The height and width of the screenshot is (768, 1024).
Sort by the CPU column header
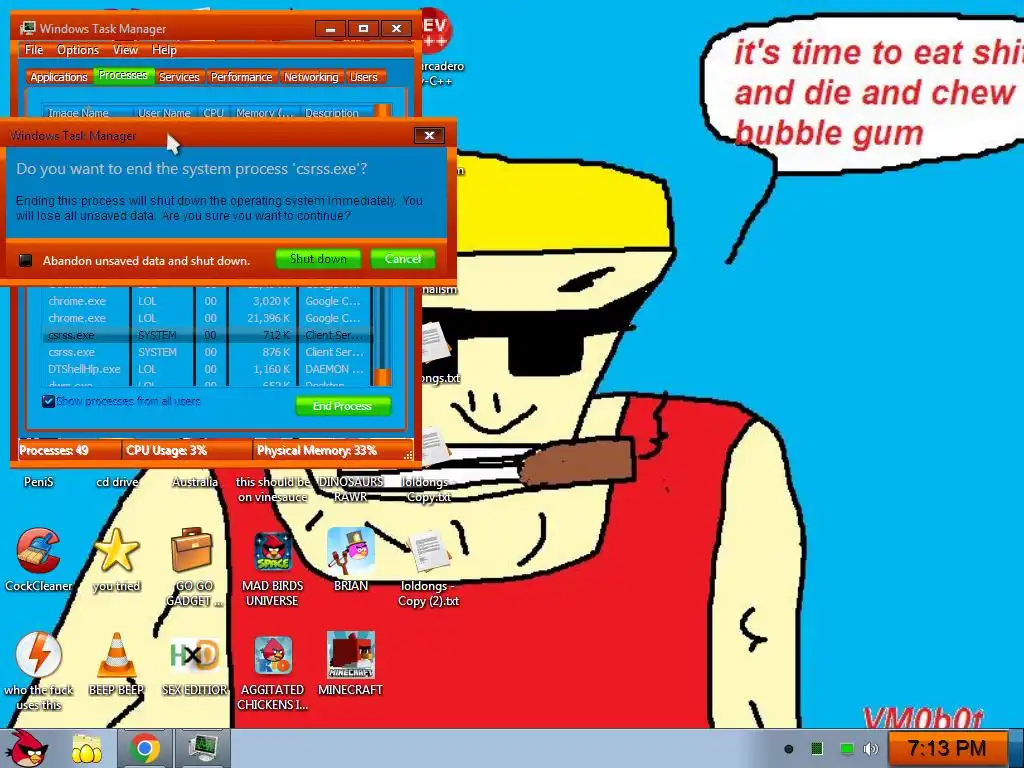click(x=213, y=112)
